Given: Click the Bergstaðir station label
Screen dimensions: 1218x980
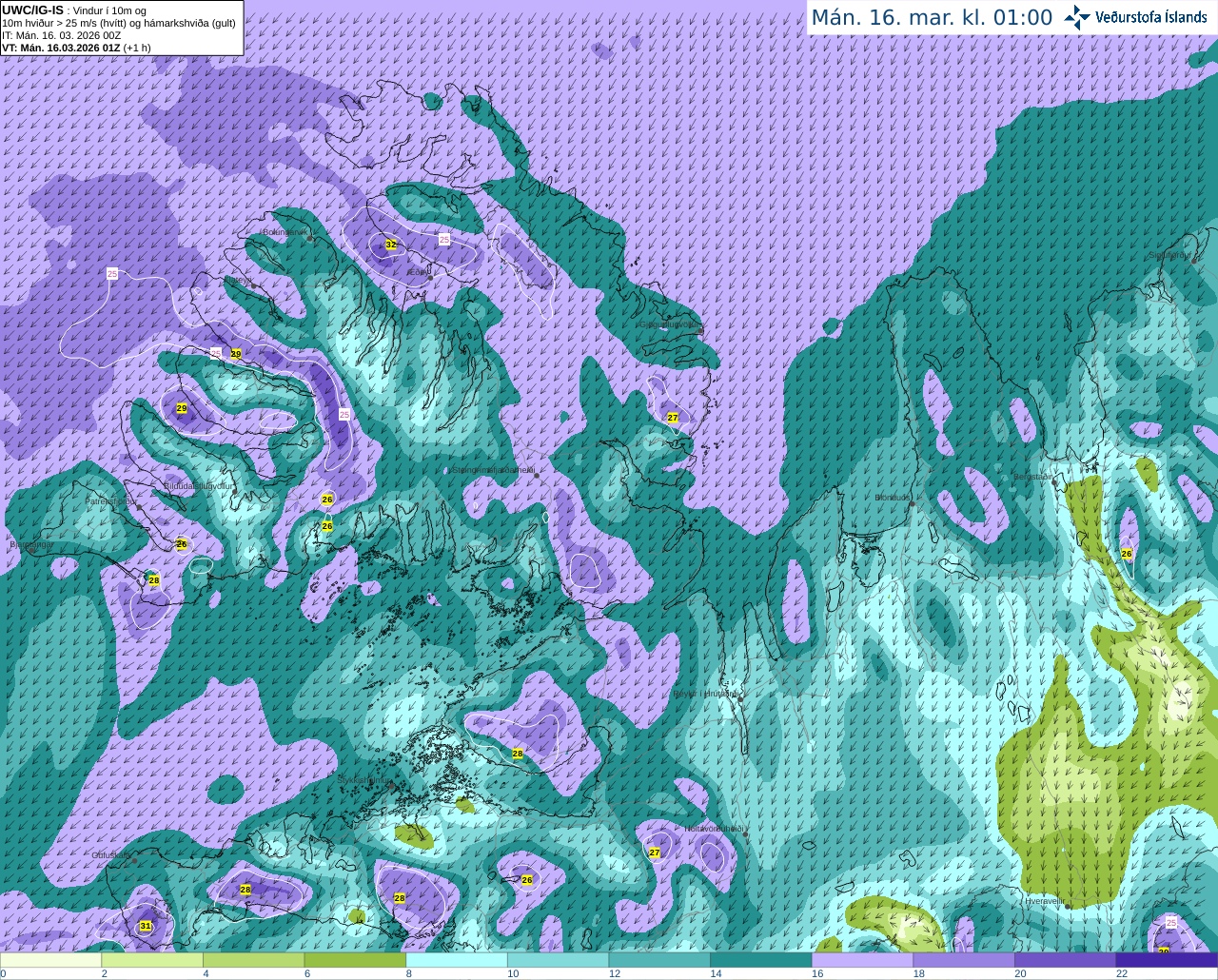Looking at the screenshot, I should [x=1033, y=477].
